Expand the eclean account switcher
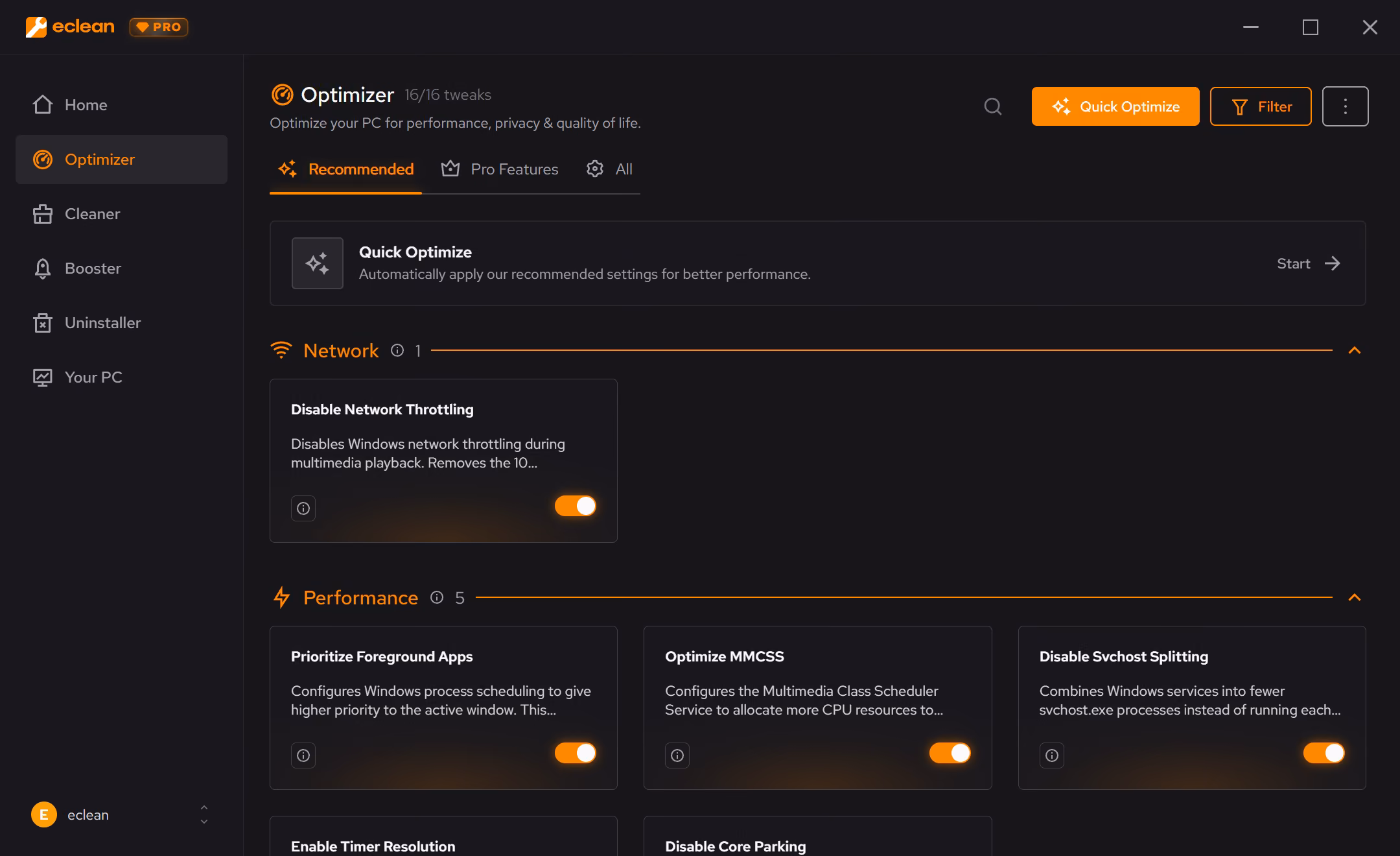 coord(204,815)
